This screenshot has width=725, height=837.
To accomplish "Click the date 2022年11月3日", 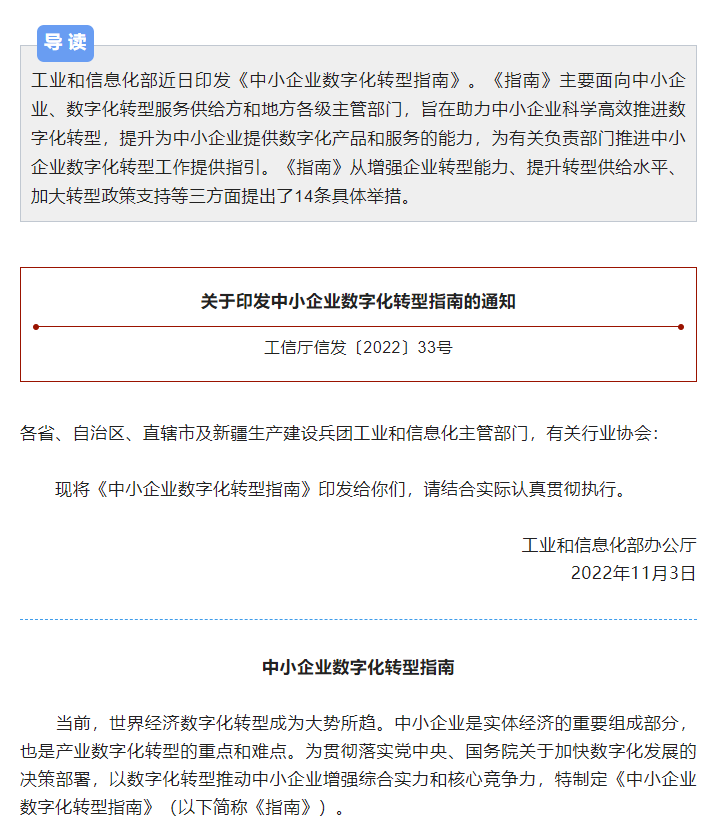I will coord(634,573).
